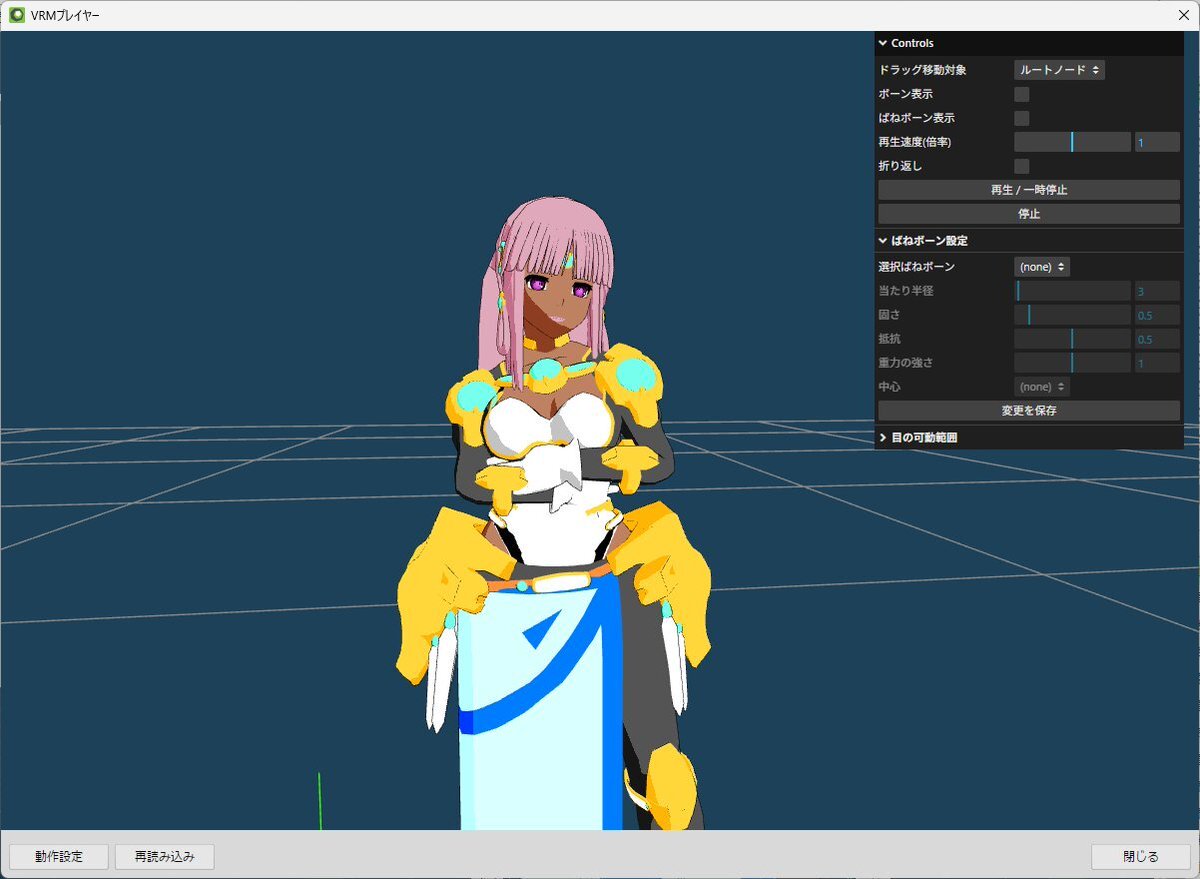Click the 抵抗 slider
Screen dimensions: 1200x879
click(1072, 339)
